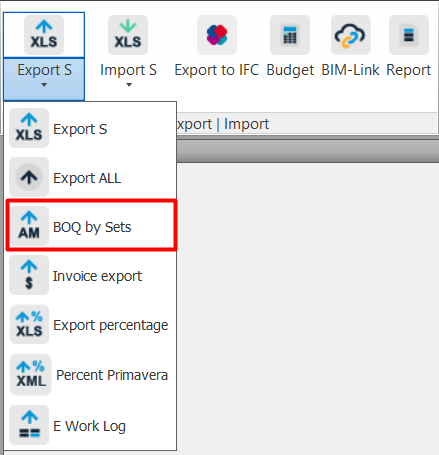This screenshot has width=439, height=455.
Task: Choose Percent Primavera menu entry
Action: pyautogui.click(x=91, y=374)
